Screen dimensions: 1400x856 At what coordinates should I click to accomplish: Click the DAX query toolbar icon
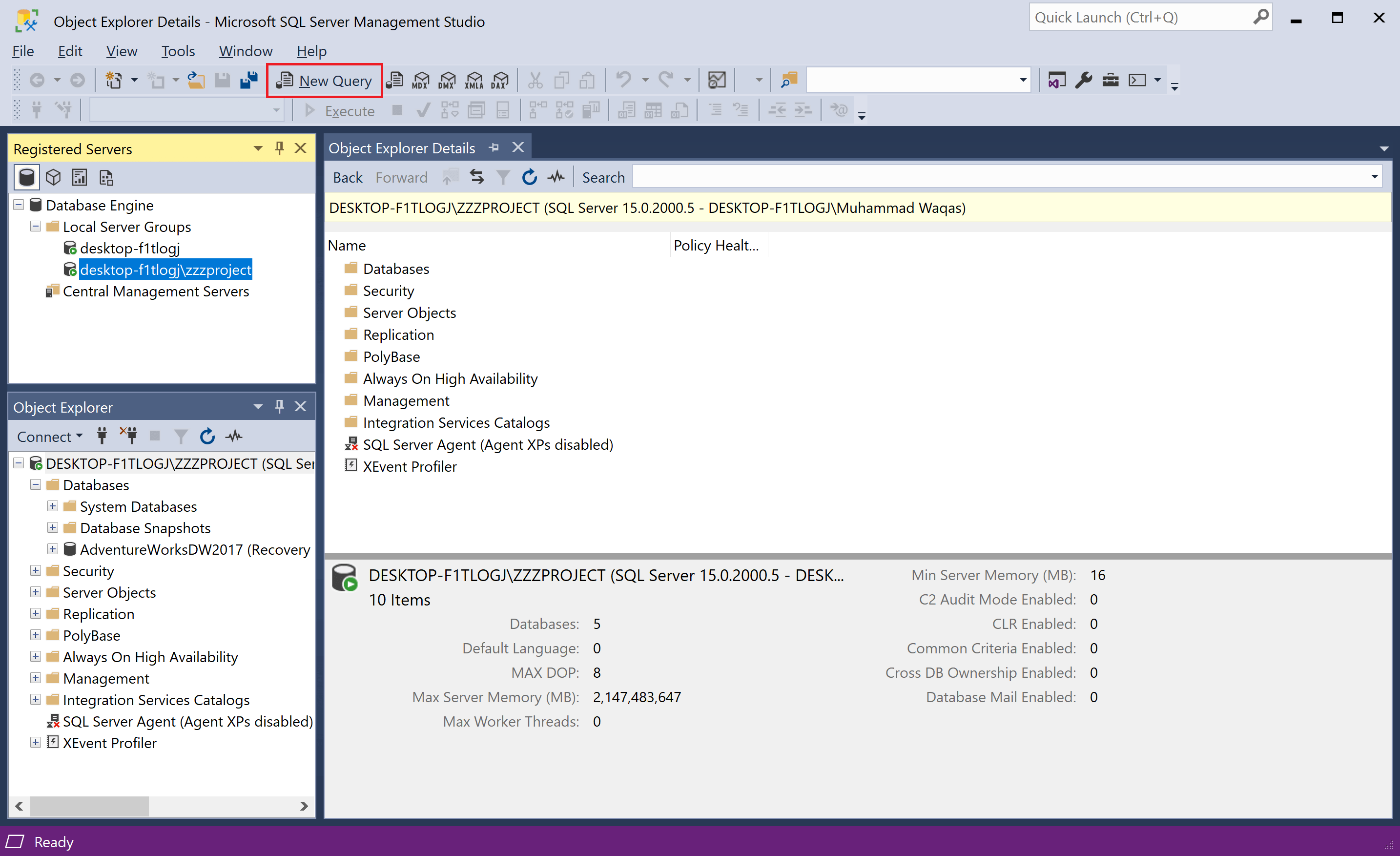(x=499, y=80)
